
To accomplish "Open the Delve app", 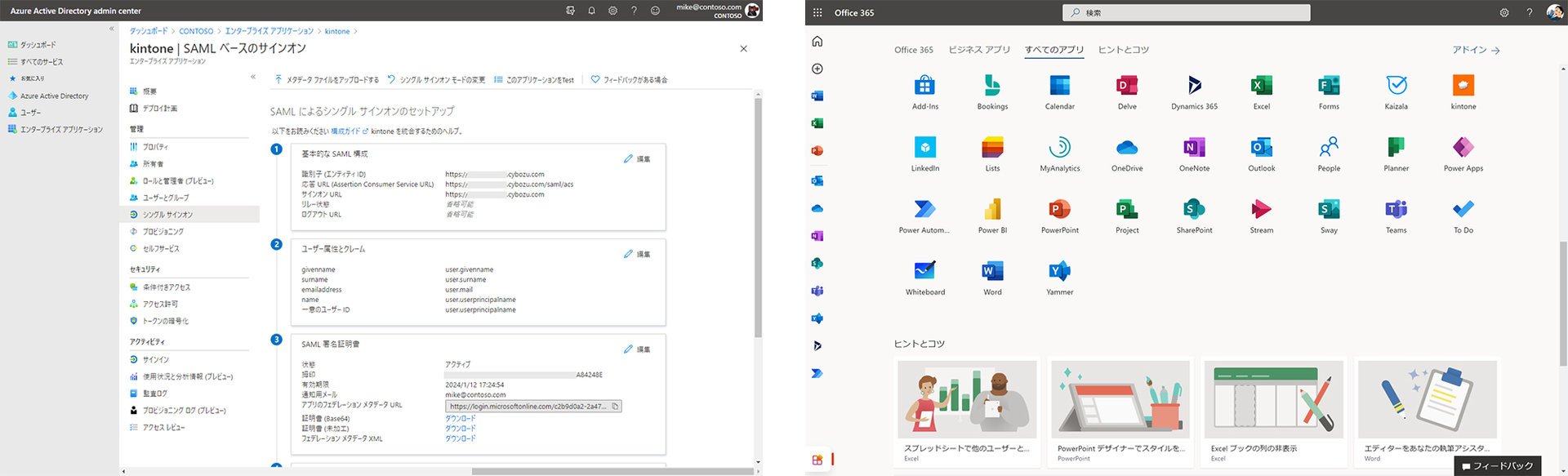I will click(1127, 91).
